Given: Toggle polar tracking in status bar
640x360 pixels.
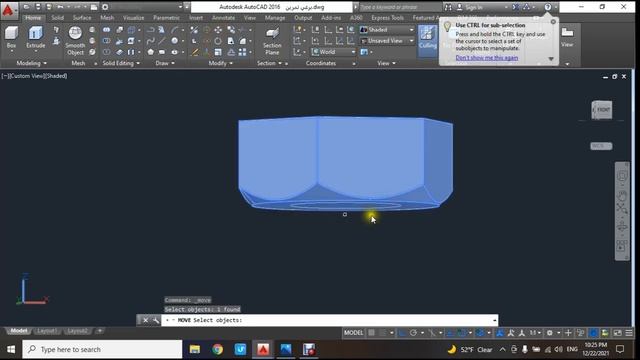Looking at the screenshot, I should point(413,333).
